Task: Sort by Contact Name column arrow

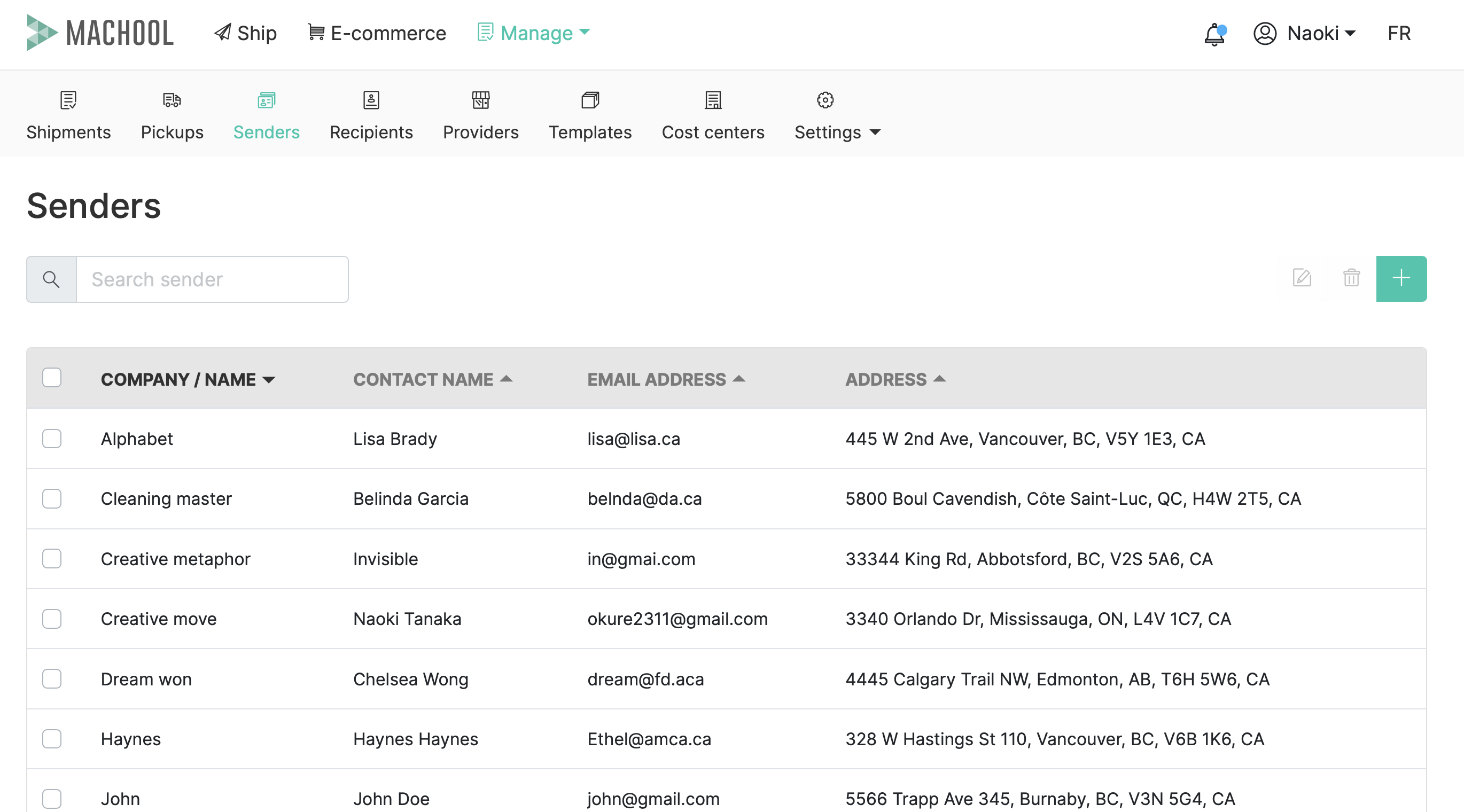Action: [x=506, y=379]
